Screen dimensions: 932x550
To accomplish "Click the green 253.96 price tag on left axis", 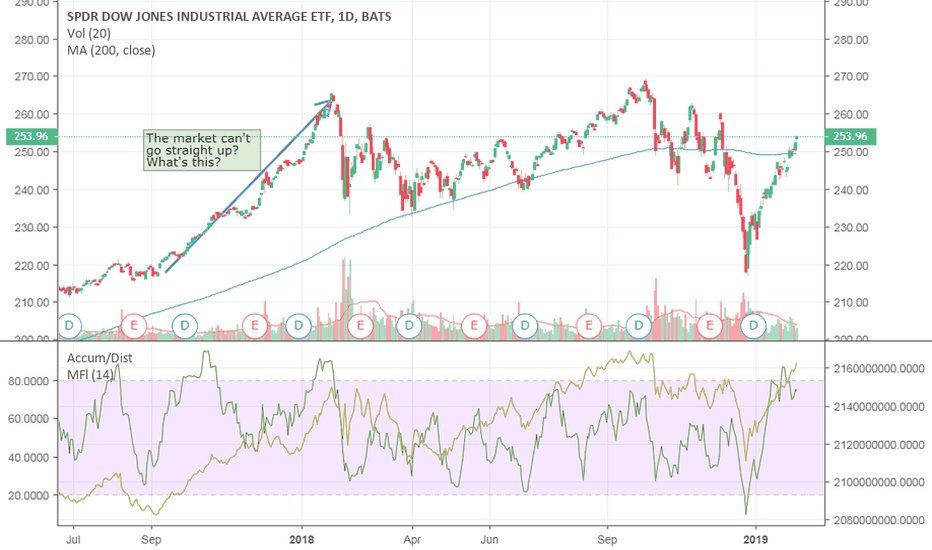I will click(x=31, y=136).
